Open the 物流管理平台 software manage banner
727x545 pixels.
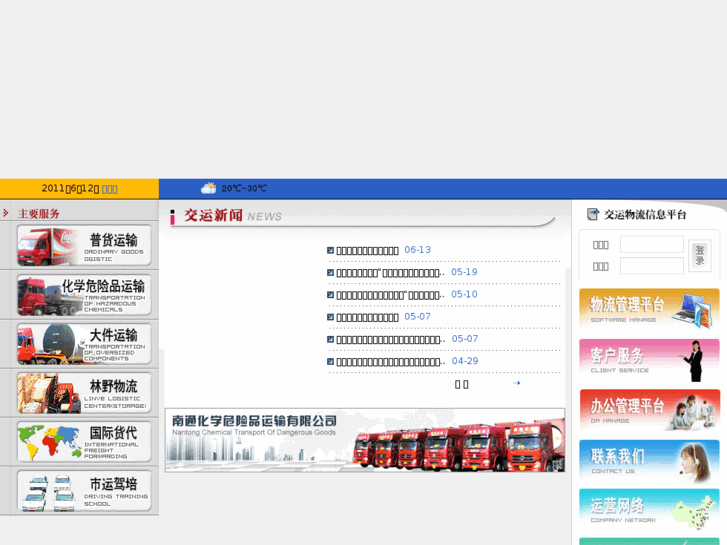(649, 309)
